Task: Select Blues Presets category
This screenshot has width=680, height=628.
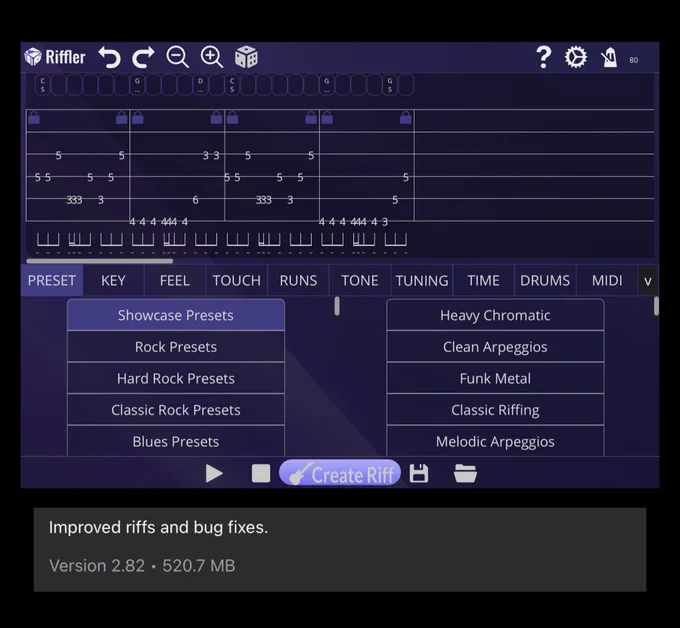Action: point(176,442)
